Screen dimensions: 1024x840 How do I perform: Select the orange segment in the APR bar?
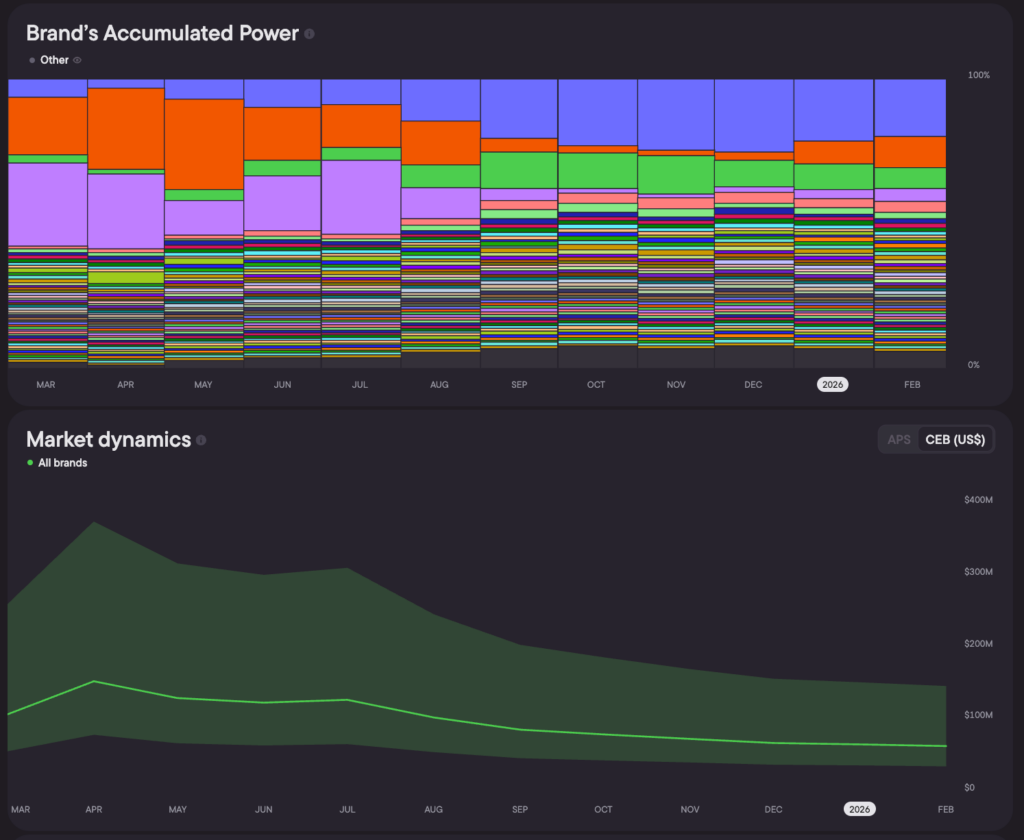(126, 128)
